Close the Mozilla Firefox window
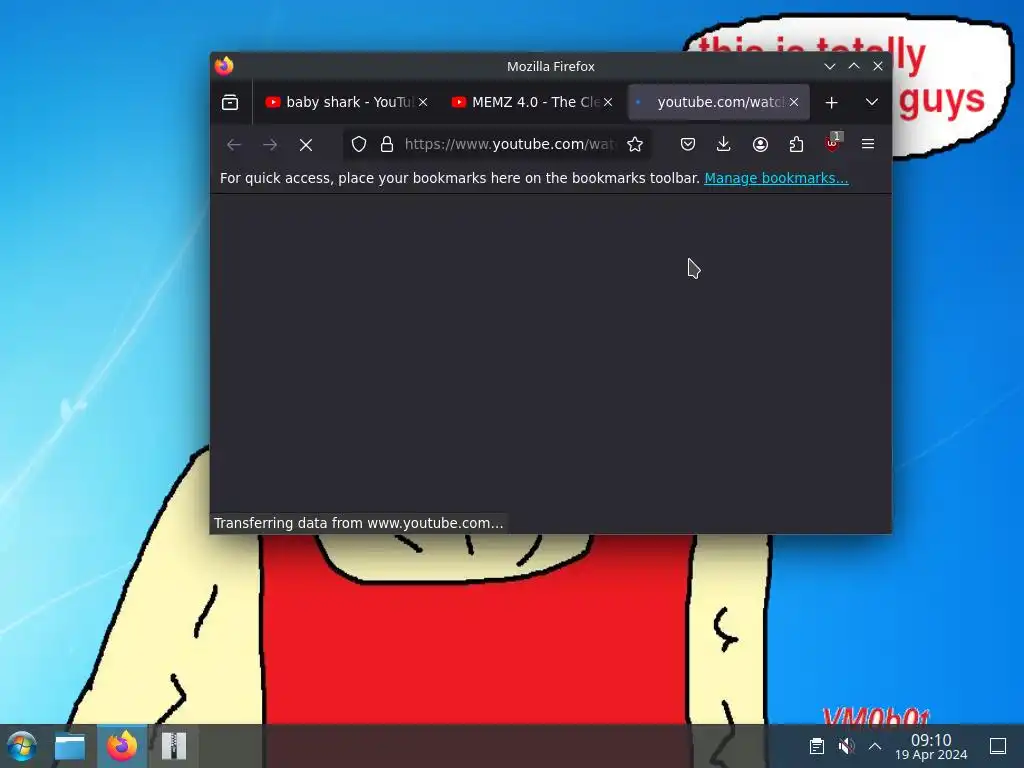The image size is (1024, 768). (x=878, y=66)
